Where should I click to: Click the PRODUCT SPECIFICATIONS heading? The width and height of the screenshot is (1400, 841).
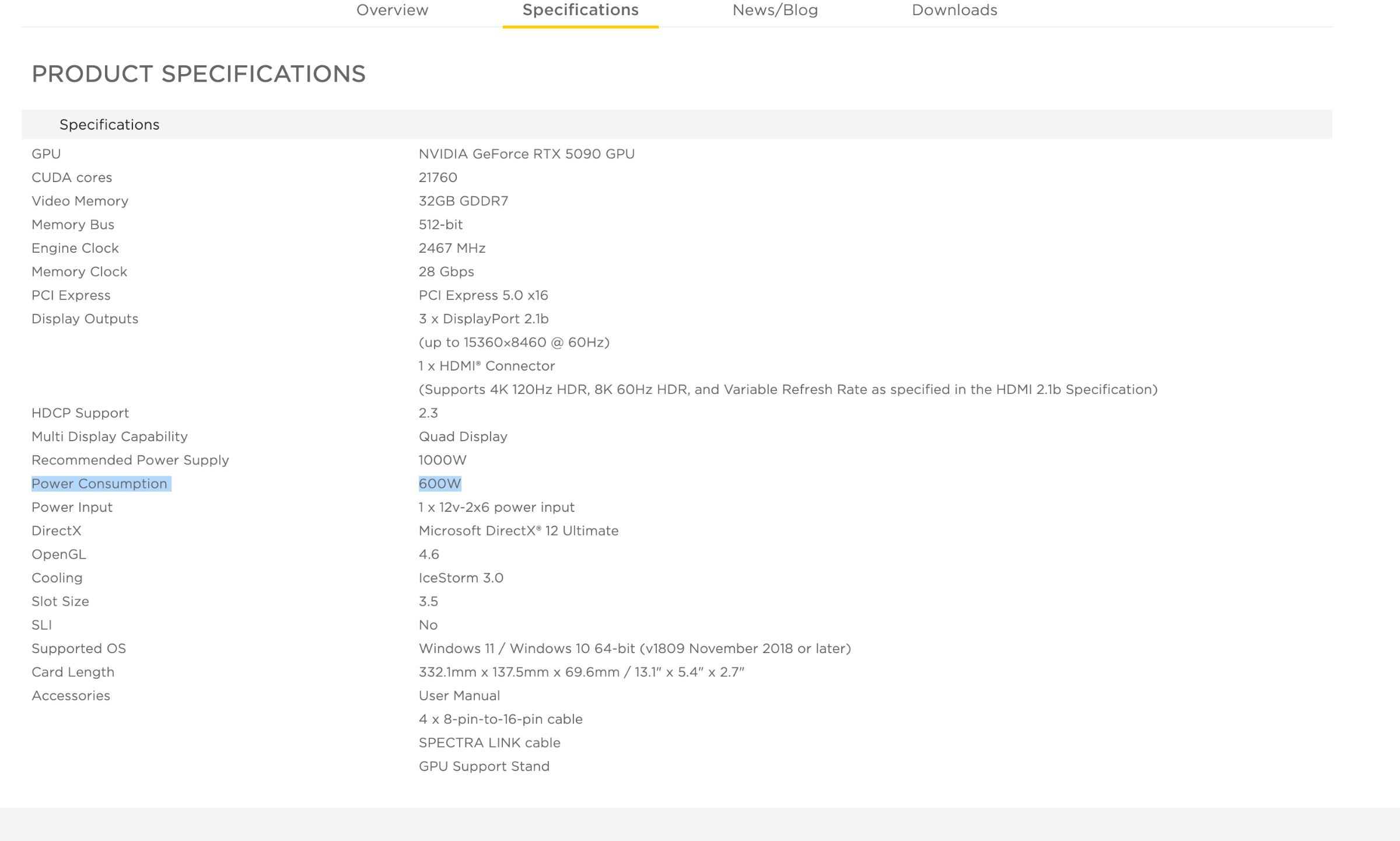pyautogui.click(x=198, y=74)
